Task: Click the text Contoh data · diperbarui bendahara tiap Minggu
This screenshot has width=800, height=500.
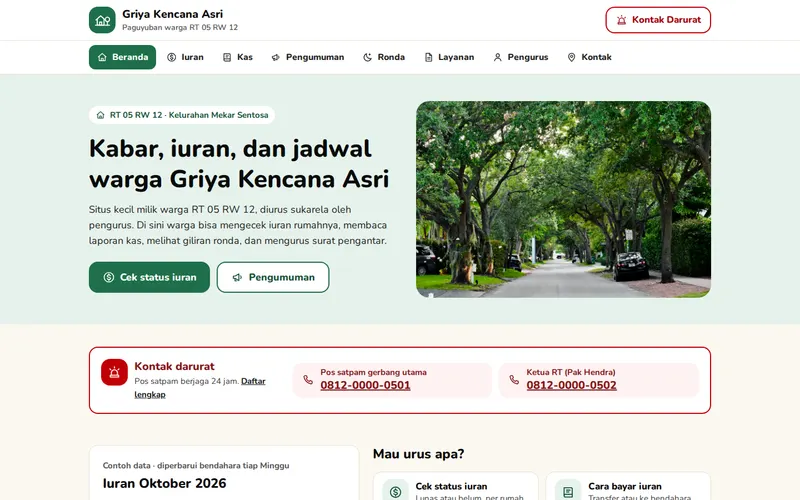Action: click(196, 465)
